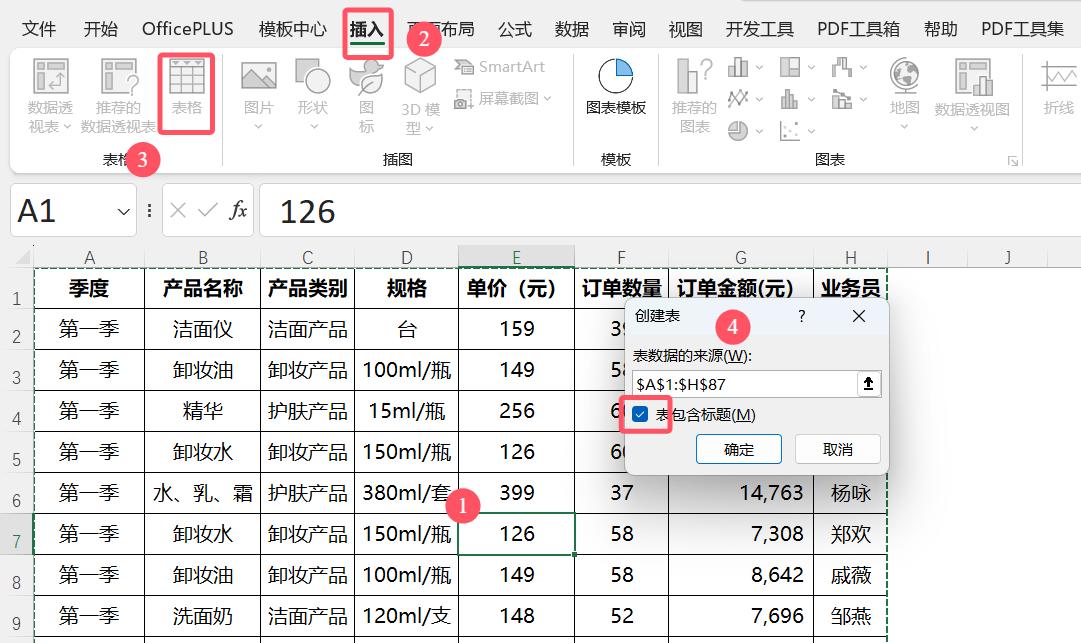Click the pie chart icon
Screen dimensions: 1081x643
738,130
